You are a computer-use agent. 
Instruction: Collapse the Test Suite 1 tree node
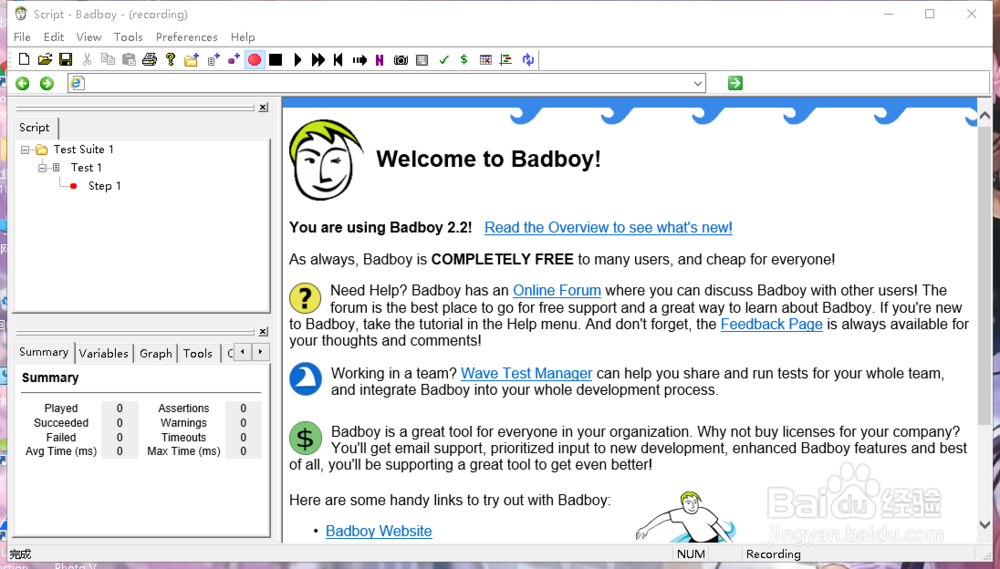coord(25,150)
